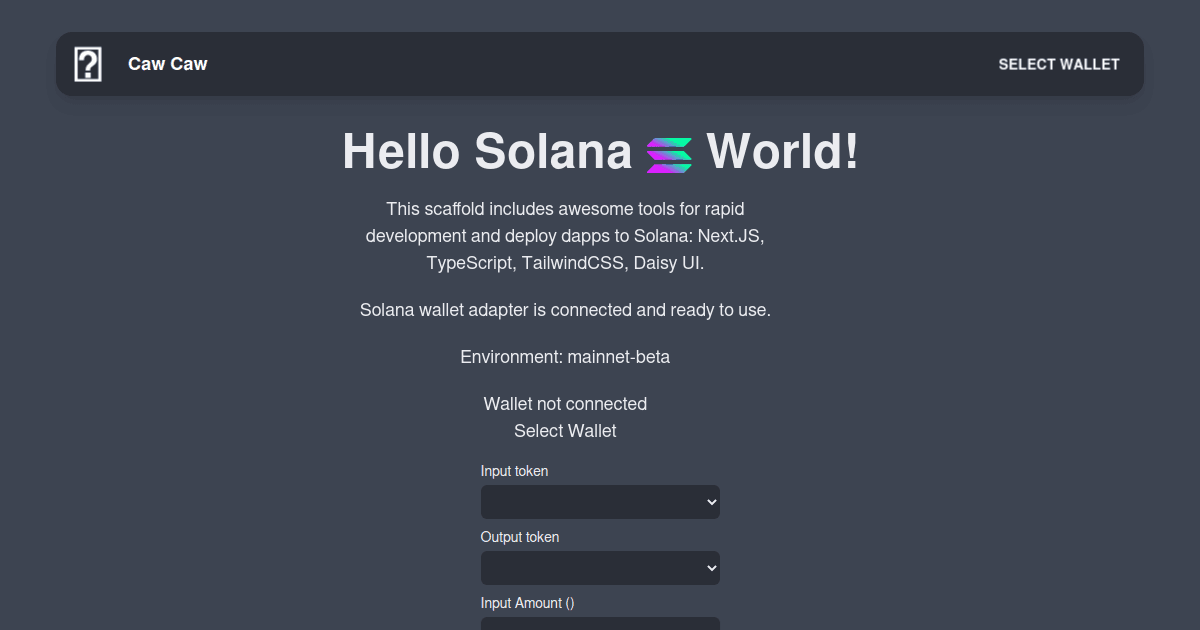Click the navbar wallet connection area
The height and width of the screenshot is (630, 1200).
coord(1058,64)
